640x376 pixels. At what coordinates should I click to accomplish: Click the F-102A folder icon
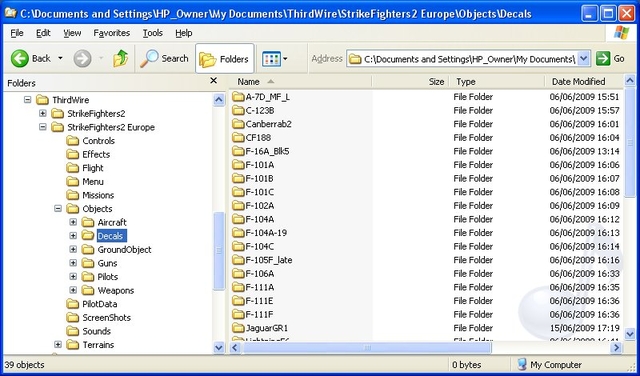click(238, 205)
